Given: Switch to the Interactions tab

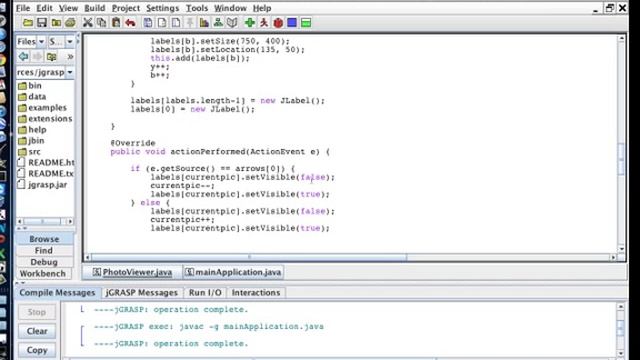Looking at the screenshot, I should point(256,293).
